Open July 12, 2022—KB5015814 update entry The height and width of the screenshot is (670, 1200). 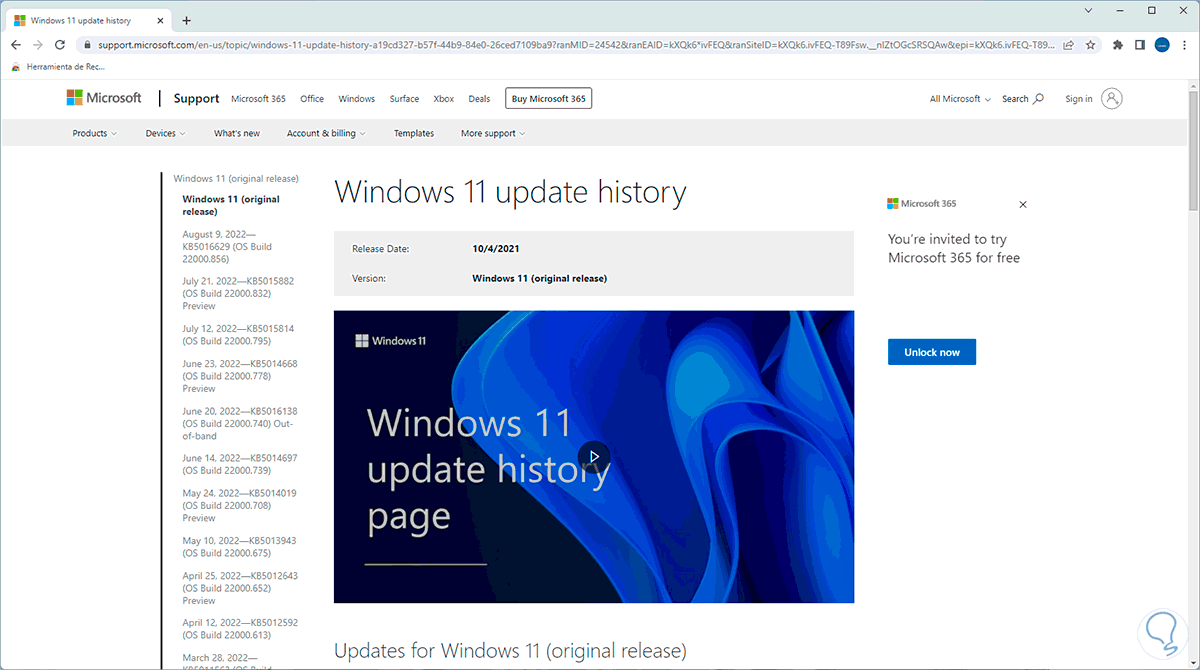click(238, 334)
